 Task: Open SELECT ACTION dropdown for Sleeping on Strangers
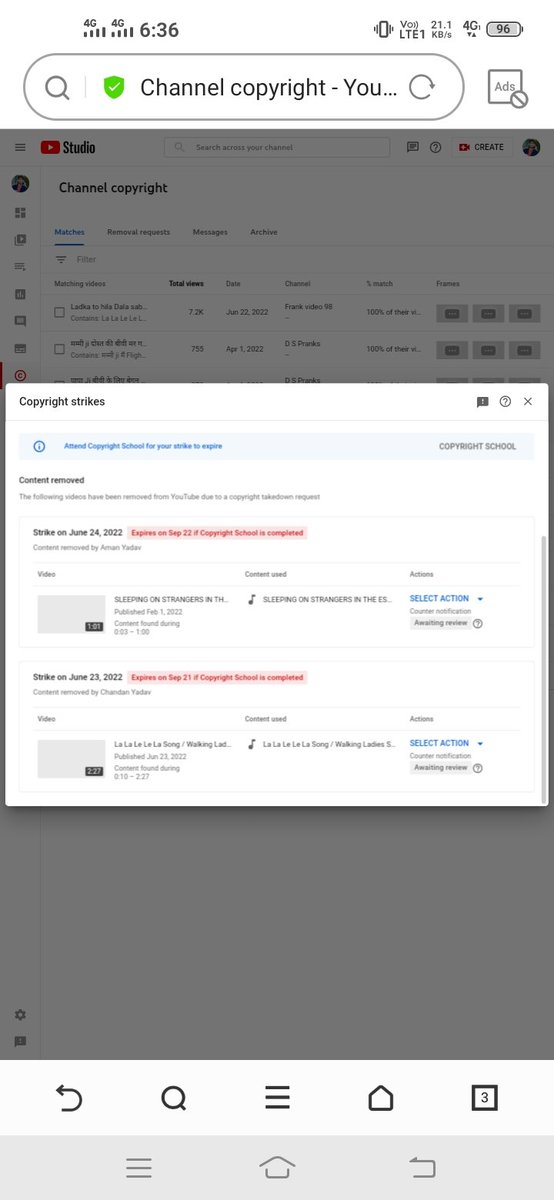click(x=447, y=598)
